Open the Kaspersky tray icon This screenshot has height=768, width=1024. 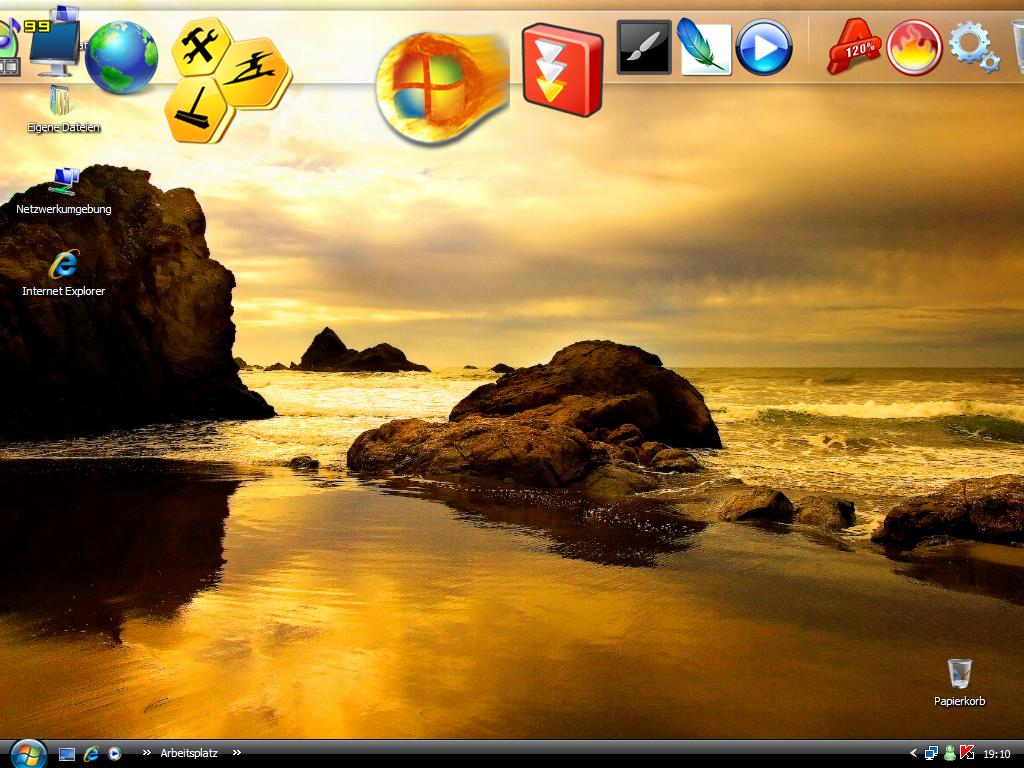pyautogui.click(x=967, y=754)
